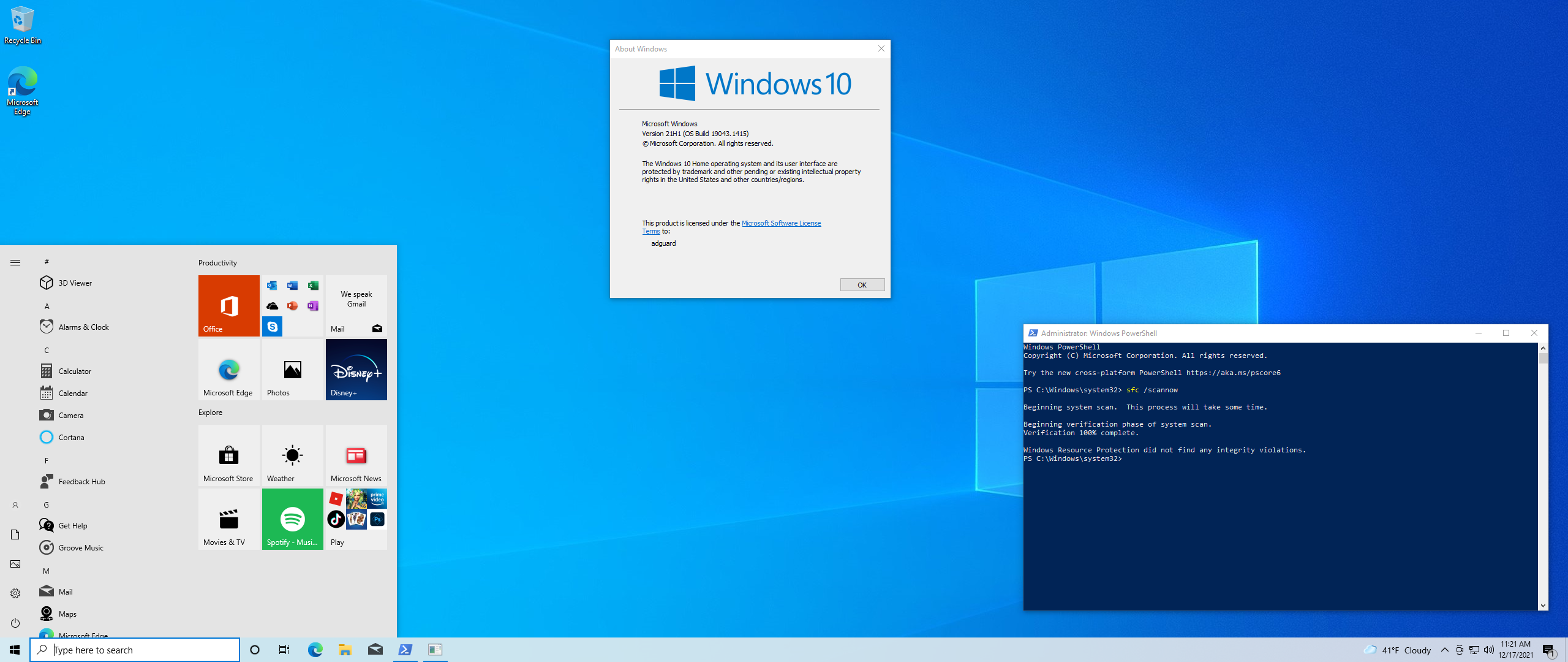
Task: Open the Microsoft Software License Terms link
Action: [x=781, y=223]
